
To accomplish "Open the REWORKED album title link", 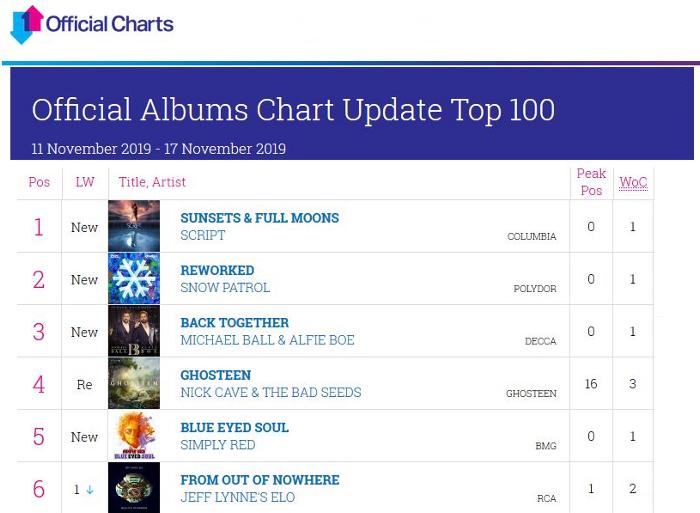I will coord(217,270).
